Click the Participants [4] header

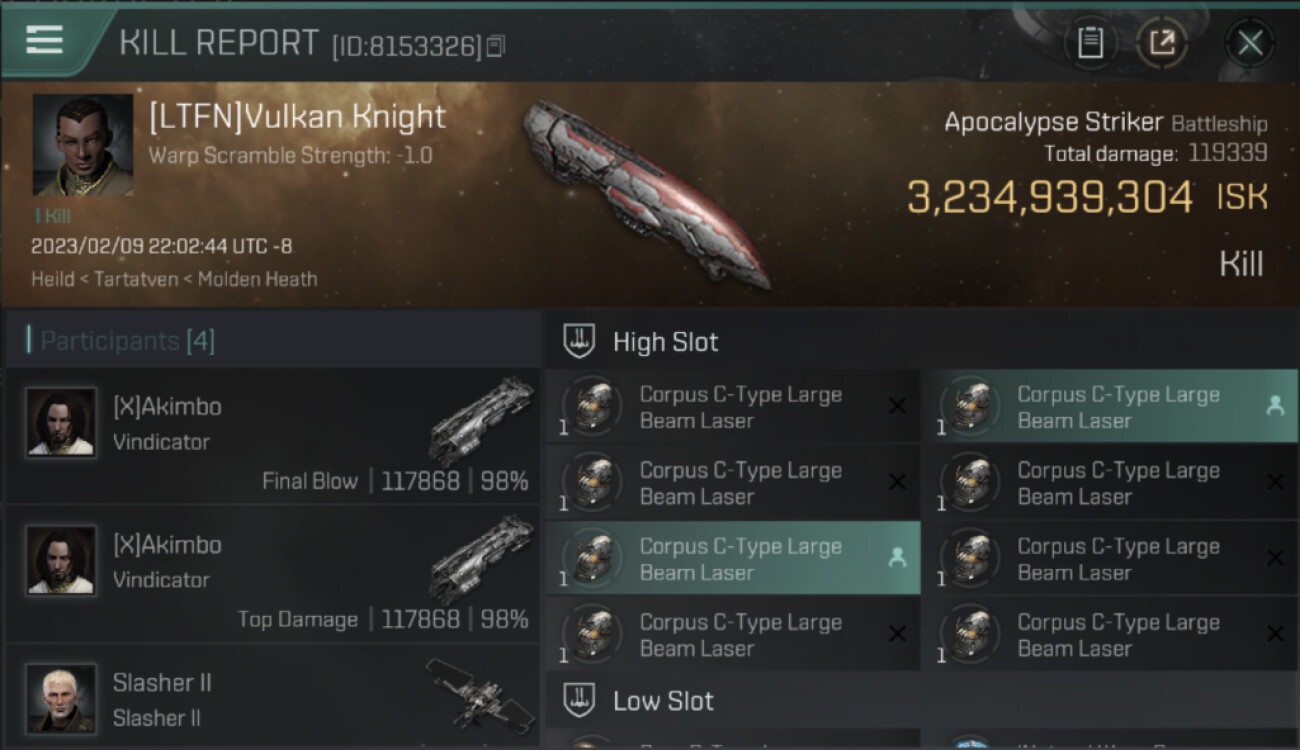click(x=127, y=341)
